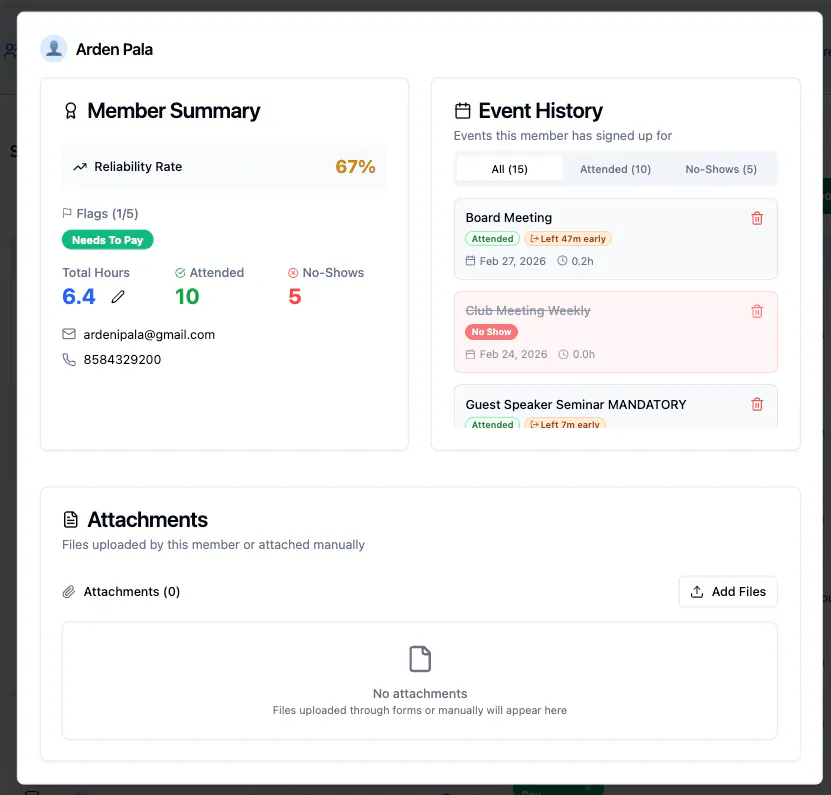Delete the Club Meeting Weekly event entry
The height and width of the screenshot is (795, 831).
[x=757, y=311]
